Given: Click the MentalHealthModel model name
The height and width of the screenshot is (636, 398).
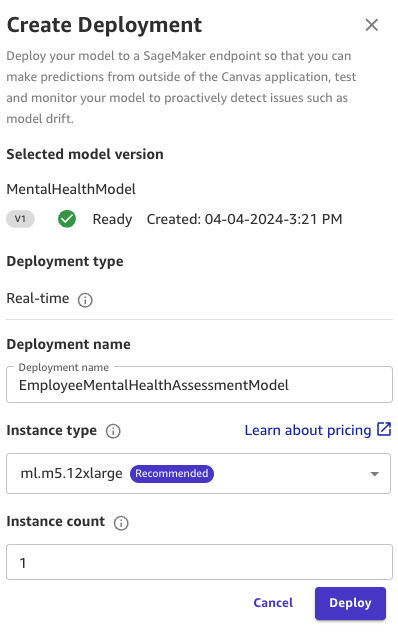Looking at the screenshot, I should pos(71,189).
